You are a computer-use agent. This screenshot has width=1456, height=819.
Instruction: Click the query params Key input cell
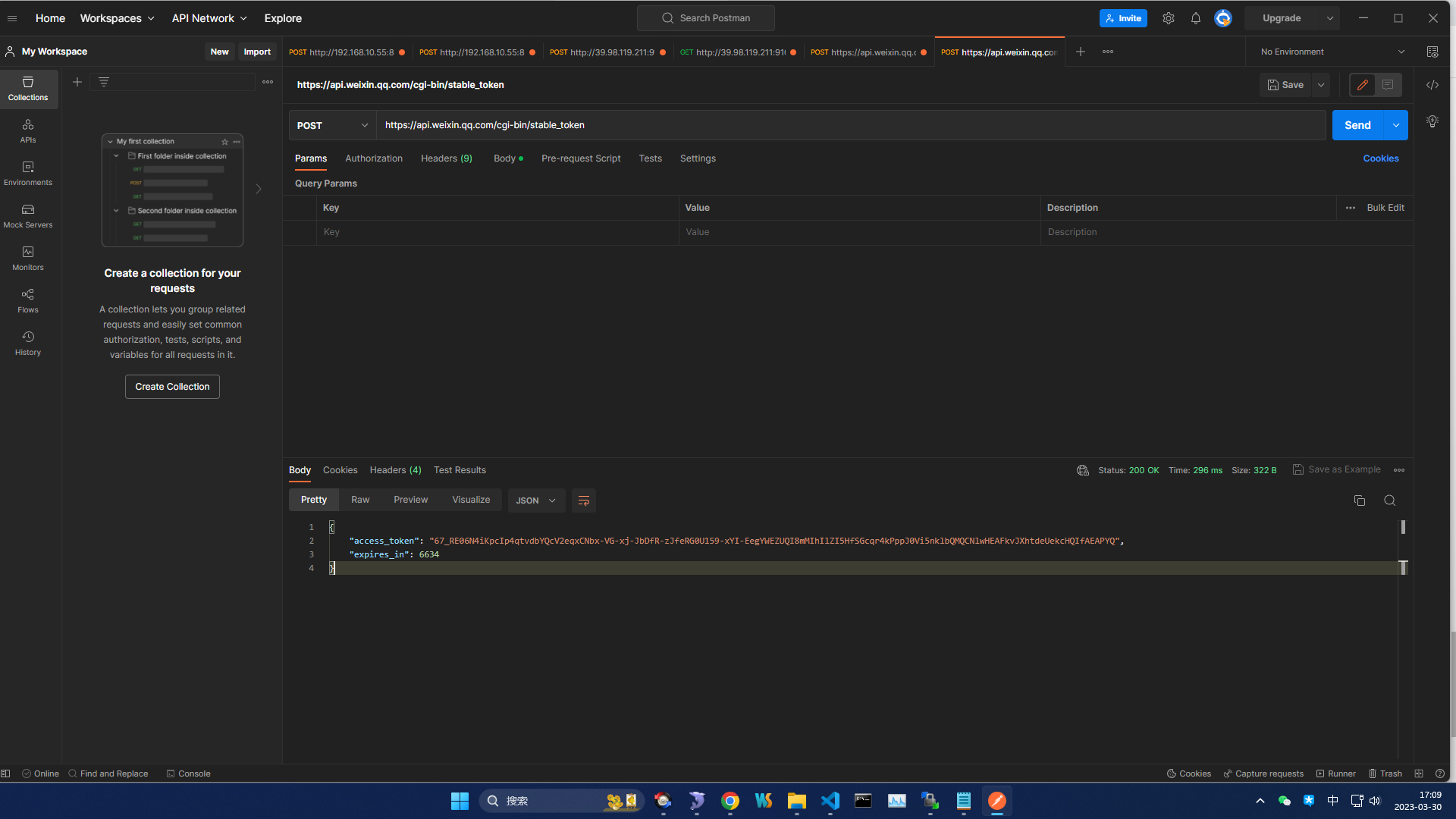point(497,232)
